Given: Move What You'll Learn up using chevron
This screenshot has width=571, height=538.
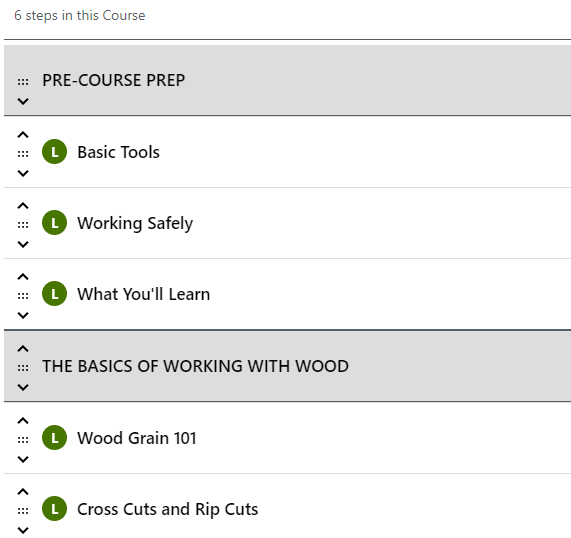Looking at the screenshot, I should coord(23,277).
